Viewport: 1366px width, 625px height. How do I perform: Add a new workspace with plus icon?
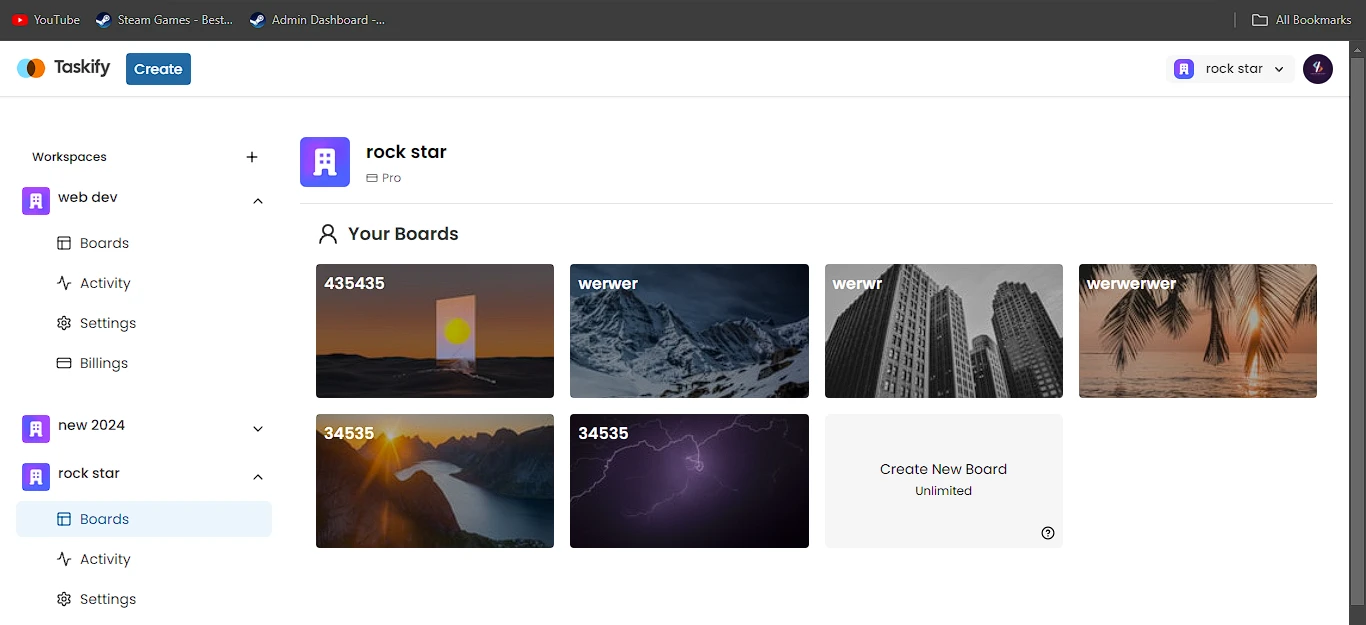click(252, 157)
